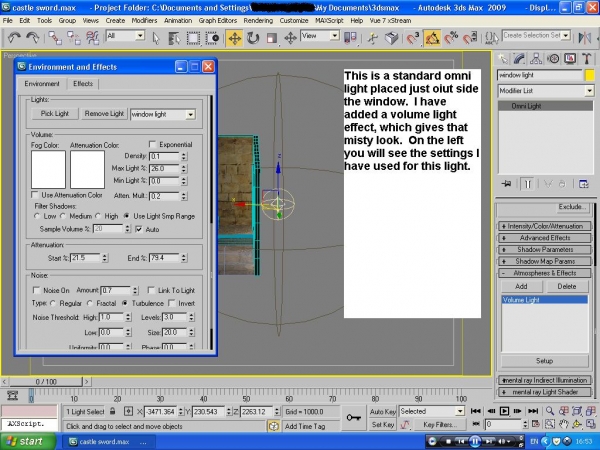Open View reference coordinate dropdown
Viewport: 600px width, 450px height.
click(334, 36)
